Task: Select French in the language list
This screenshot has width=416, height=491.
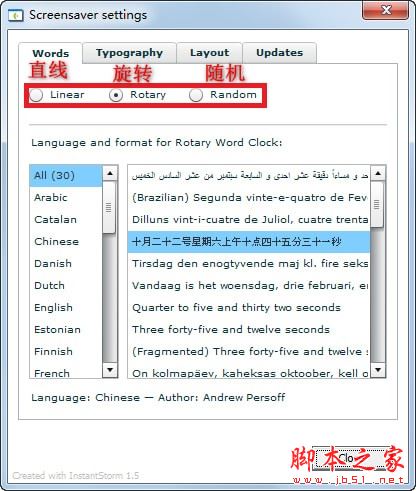Action: point(66,371)
